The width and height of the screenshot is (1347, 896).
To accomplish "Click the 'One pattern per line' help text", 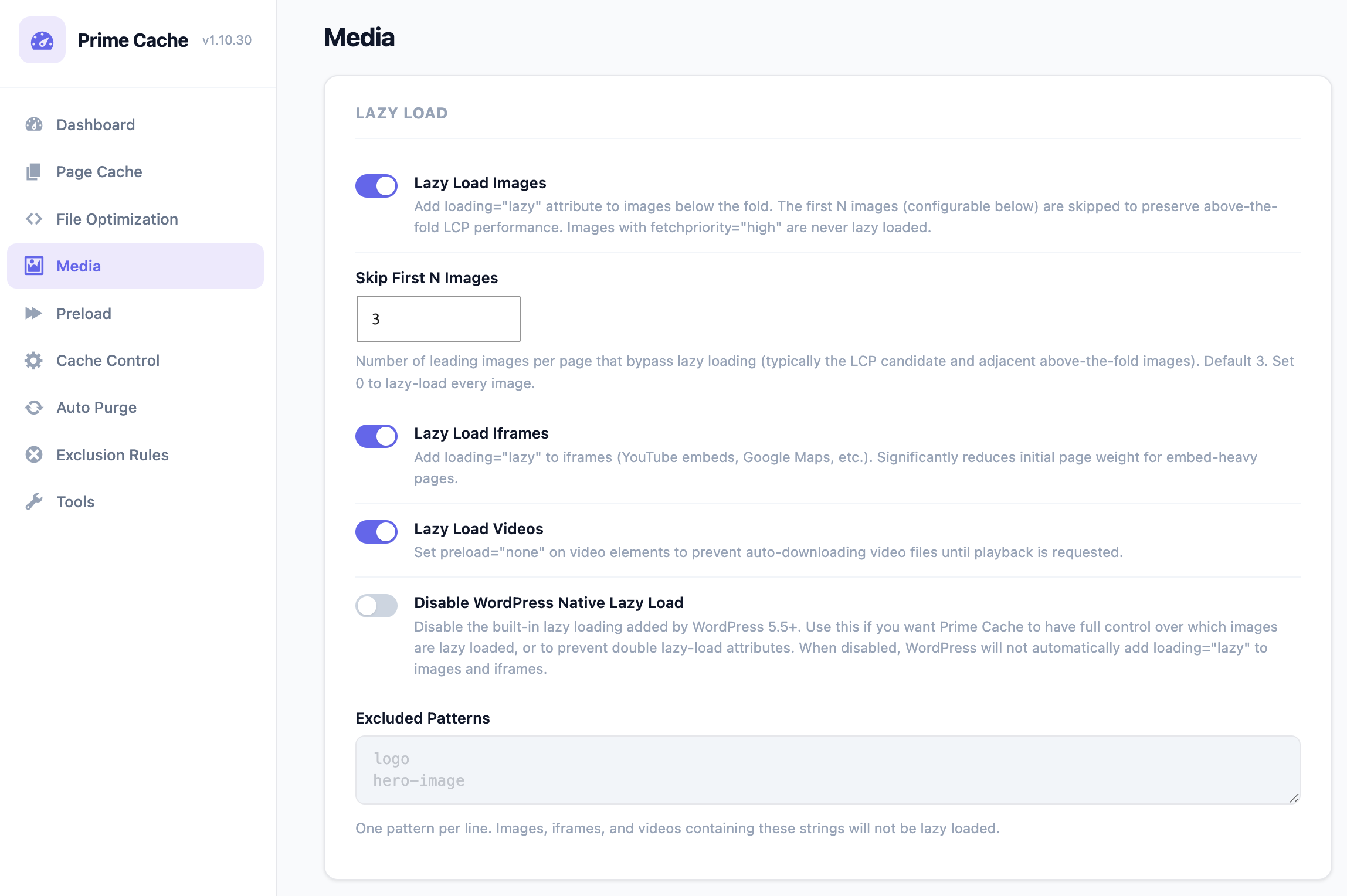I will pos(677,828).
